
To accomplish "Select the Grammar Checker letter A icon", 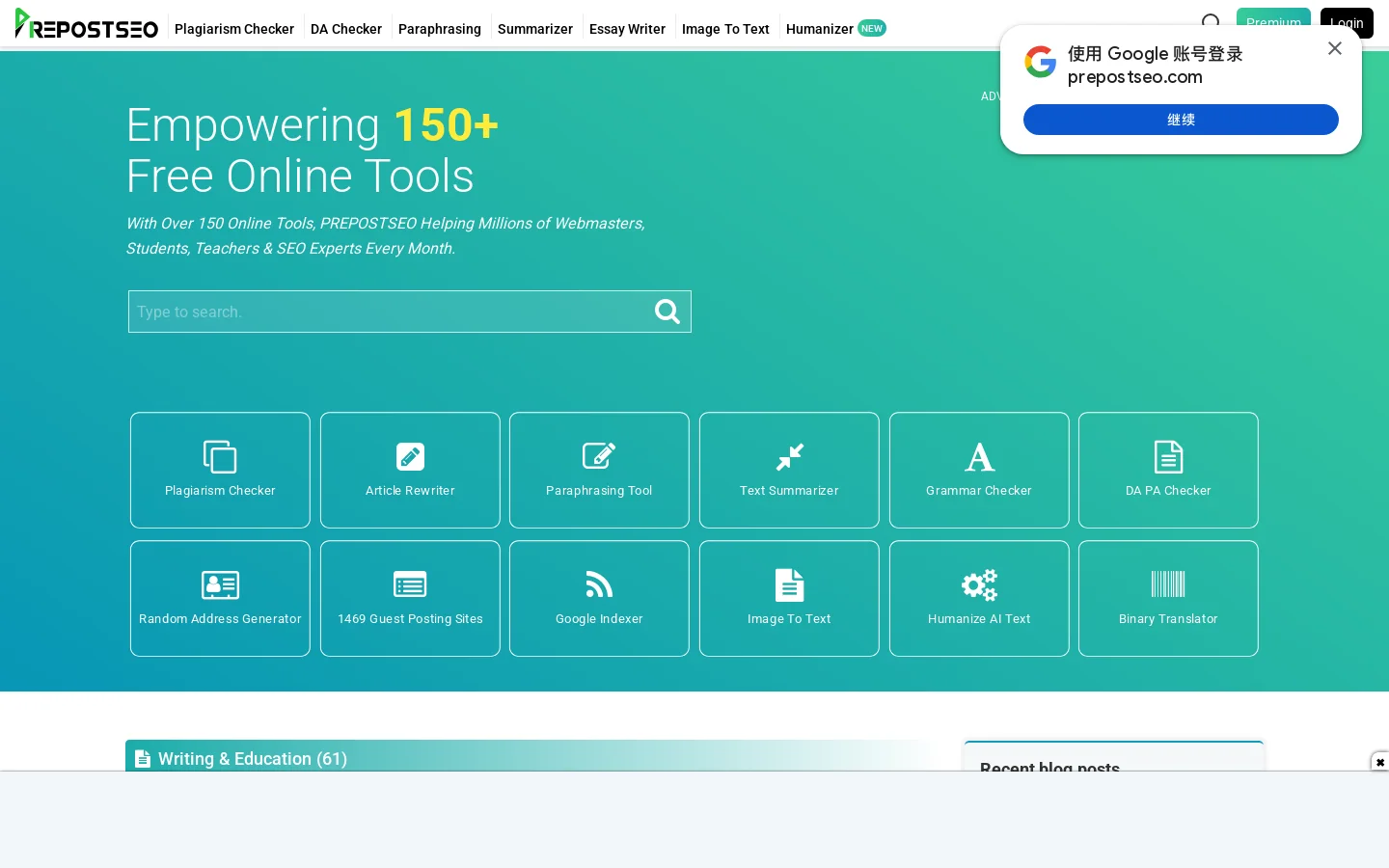I will click(979, 457).
